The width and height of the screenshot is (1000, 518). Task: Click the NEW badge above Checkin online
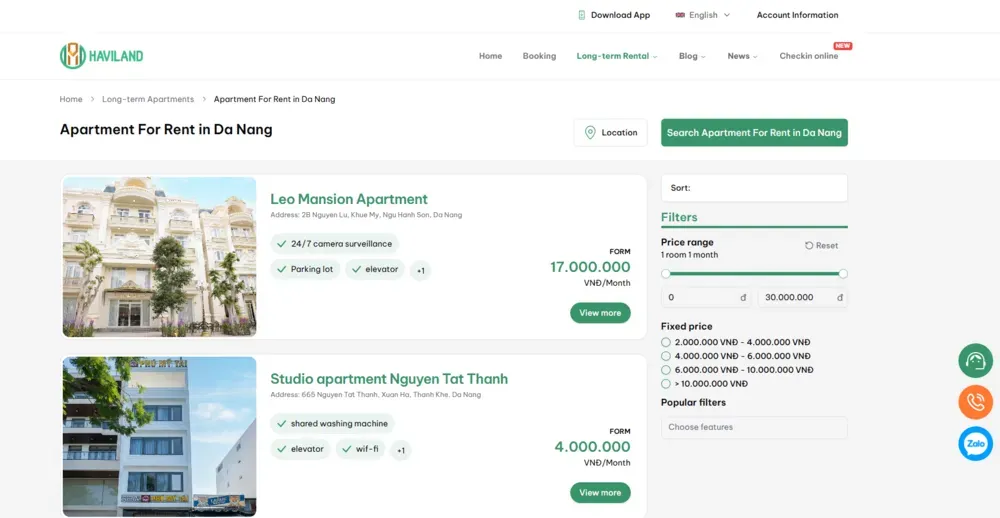(842, 46)
